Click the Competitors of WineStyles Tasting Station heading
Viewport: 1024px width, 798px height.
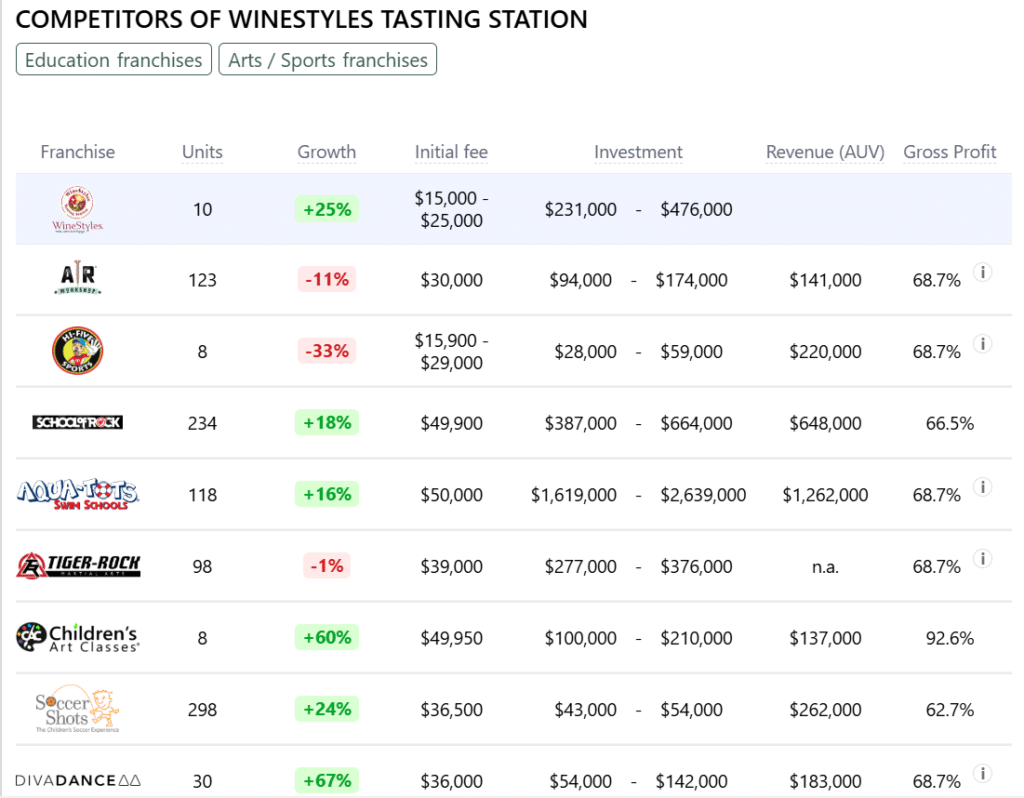click(301, 19)
